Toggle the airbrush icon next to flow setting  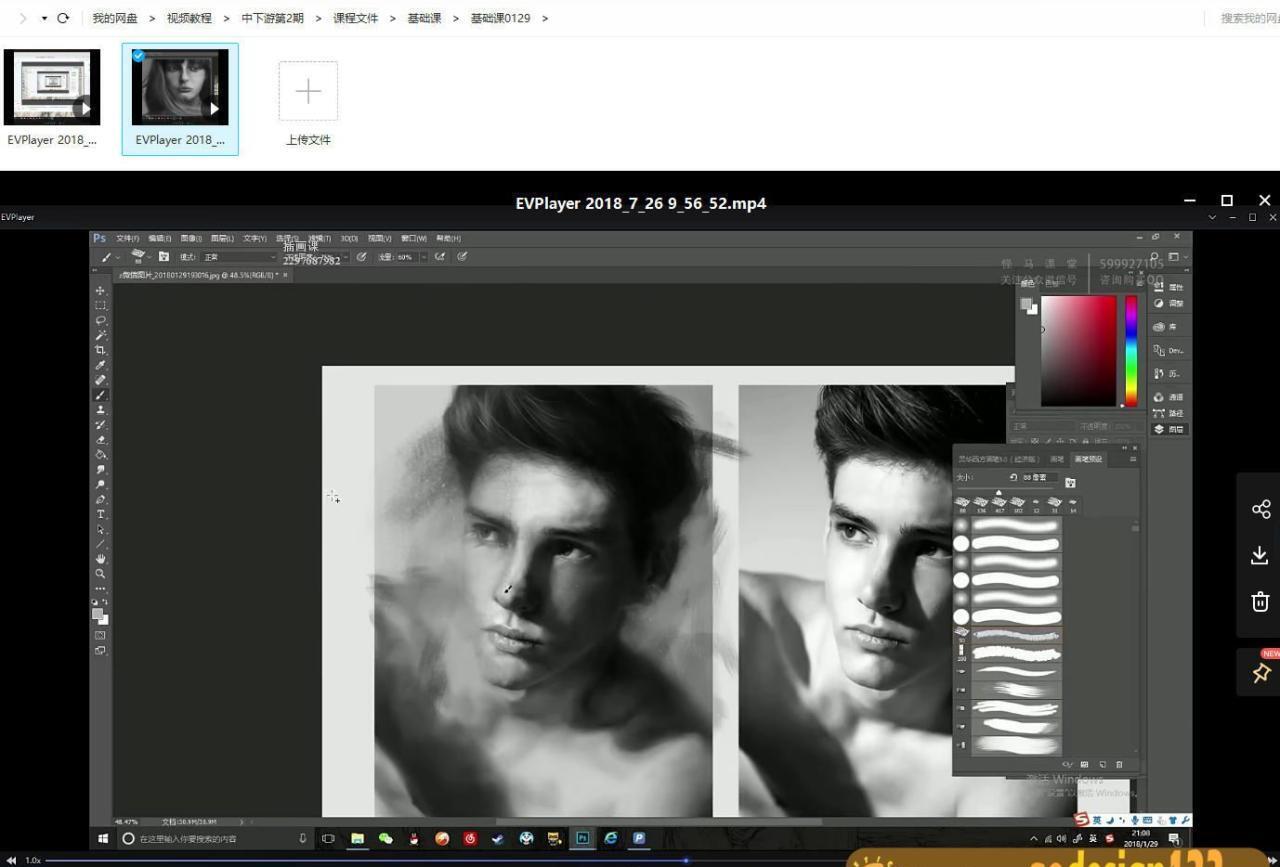point(440,257)
